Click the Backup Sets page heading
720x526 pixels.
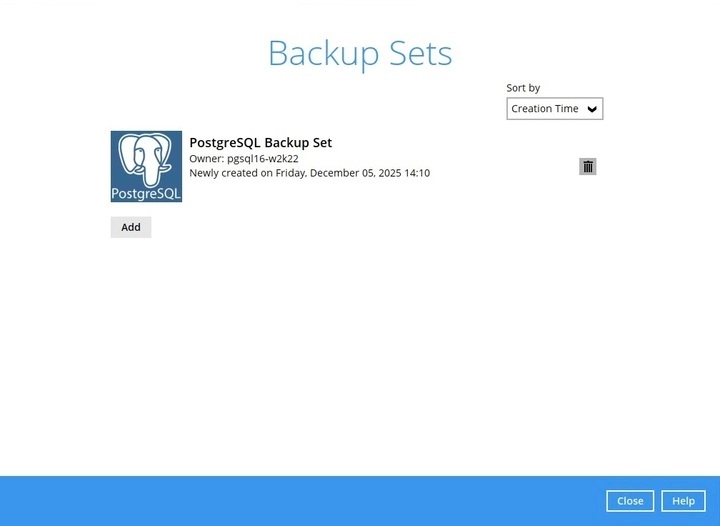coord(360,53)
